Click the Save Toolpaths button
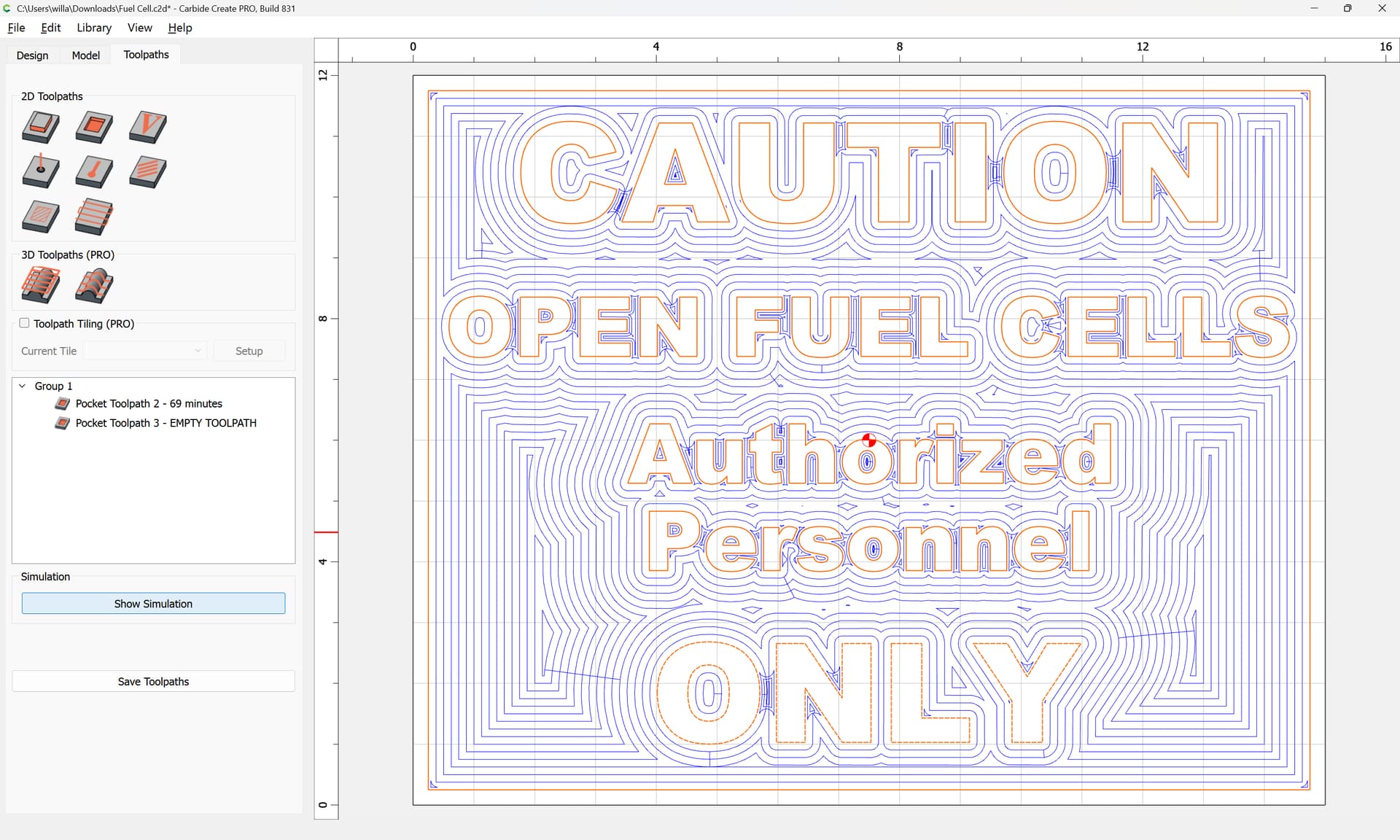1400x840 pixels. 153,681
